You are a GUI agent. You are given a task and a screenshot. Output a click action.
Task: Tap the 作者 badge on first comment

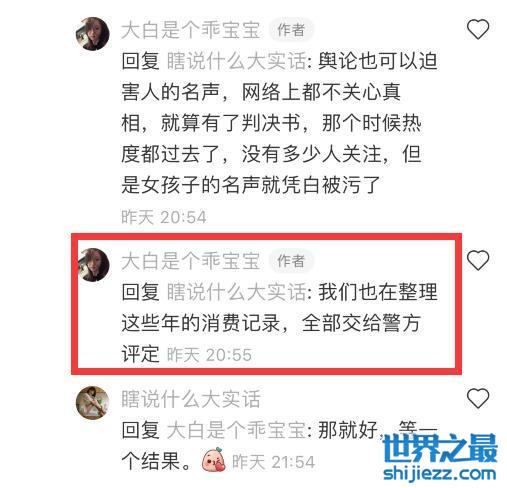point(291,30)
